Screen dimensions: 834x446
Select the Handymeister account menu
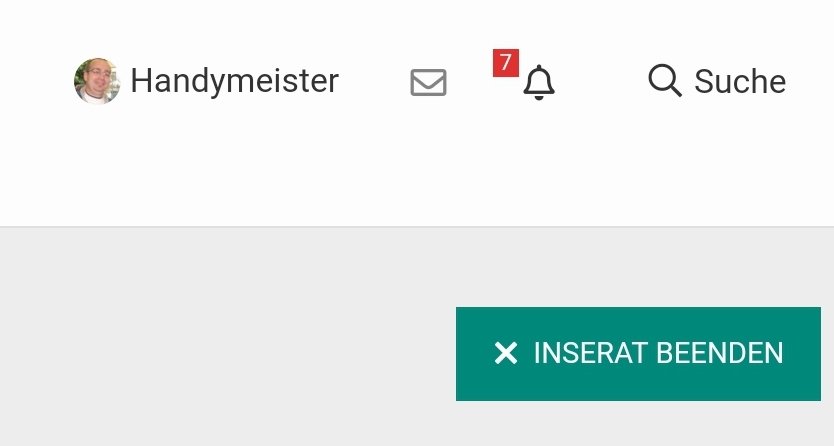206,81
